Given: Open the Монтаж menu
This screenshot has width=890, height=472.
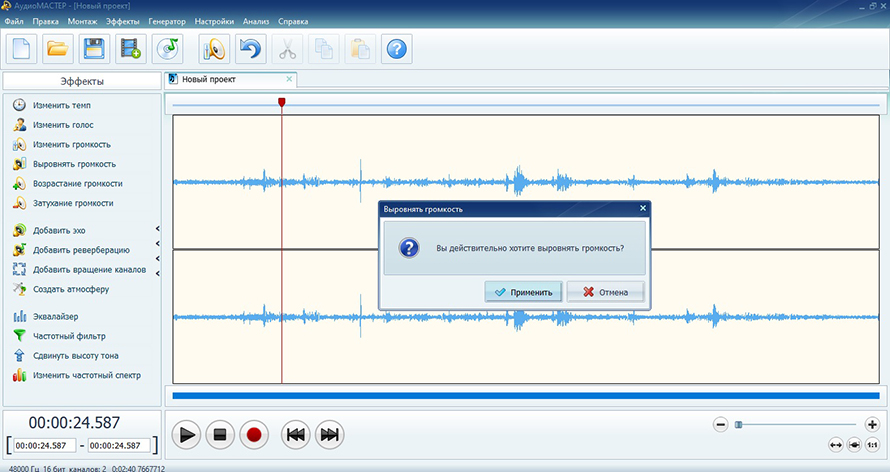Looking at the screenshot, I should [82, 21].
